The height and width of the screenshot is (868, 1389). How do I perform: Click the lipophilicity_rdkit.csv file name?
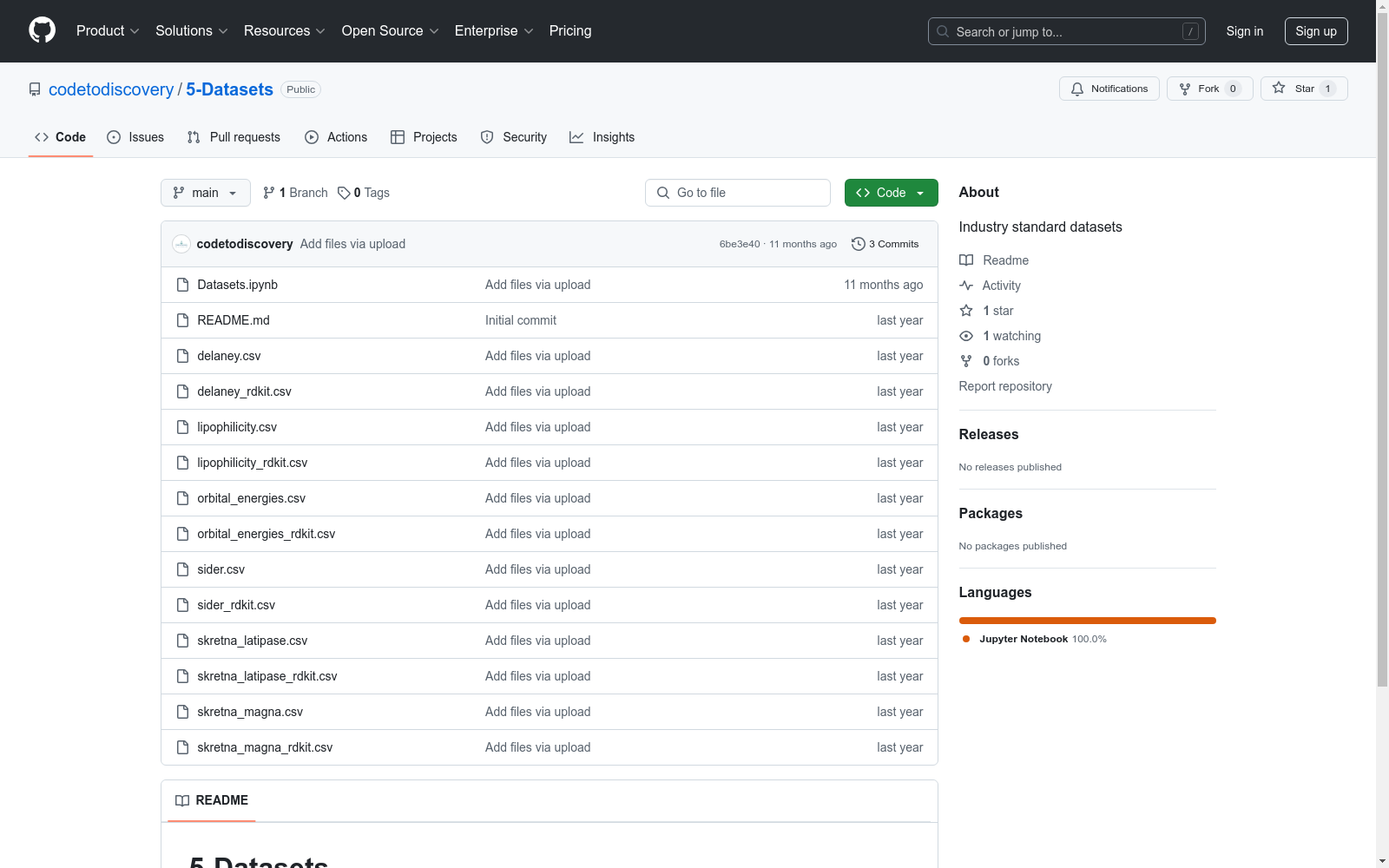click(x=253, y=463)
